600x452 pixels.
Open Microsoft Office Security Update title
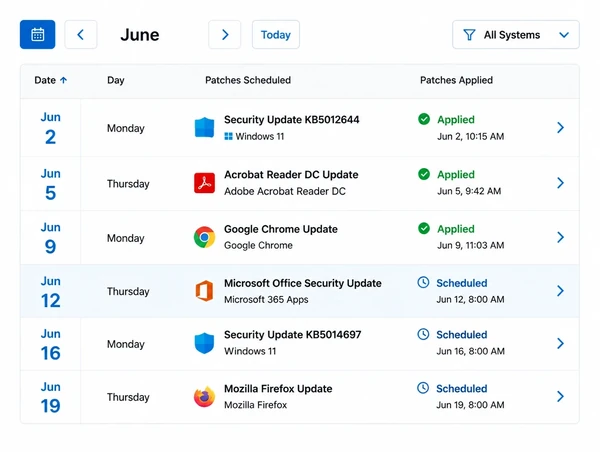click(303, 283)
